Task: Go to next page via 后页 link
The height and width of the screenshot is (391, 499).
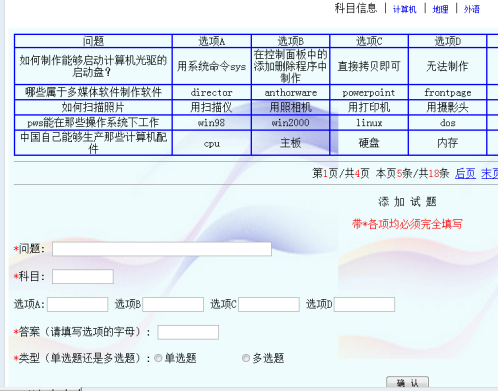Action: [465, 173]
